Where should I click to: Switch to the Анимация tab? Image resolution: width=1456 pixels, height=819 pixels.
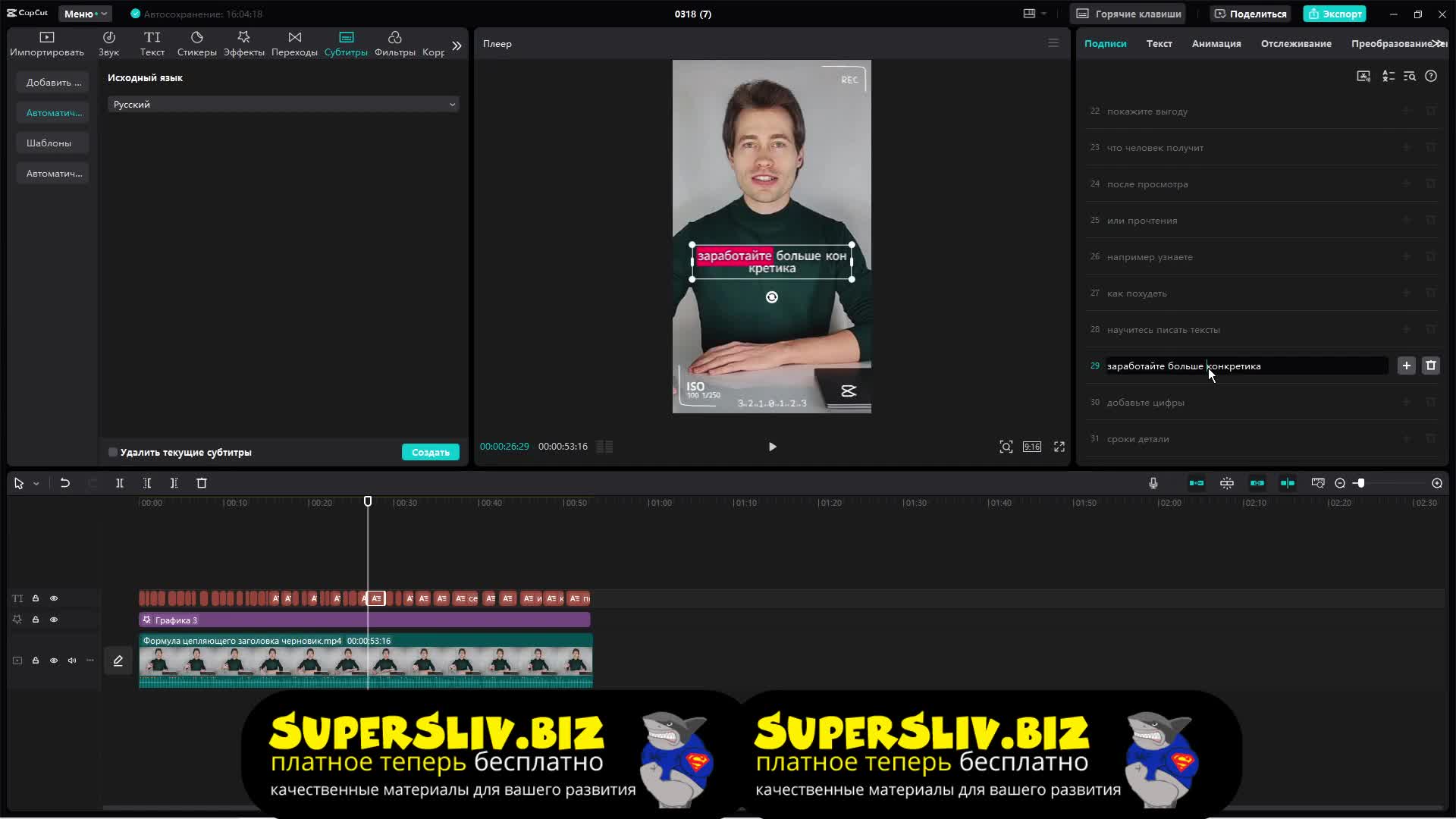[x=1216, y=43]
